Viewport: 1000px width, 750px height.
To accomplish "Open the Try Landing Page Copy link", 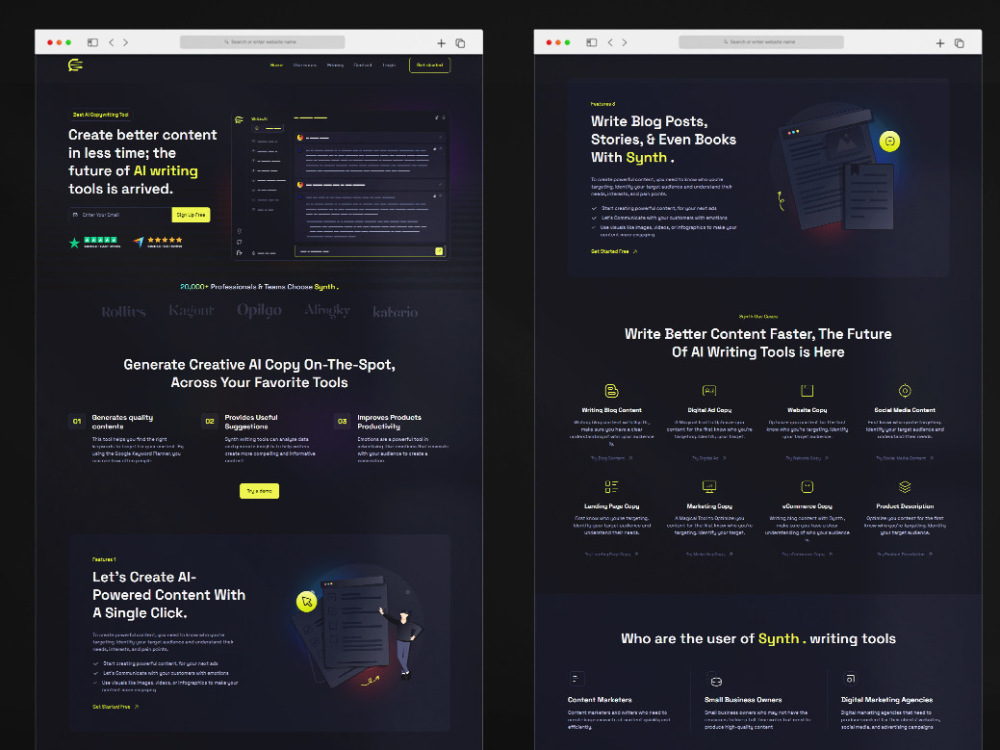I will 611,554.
